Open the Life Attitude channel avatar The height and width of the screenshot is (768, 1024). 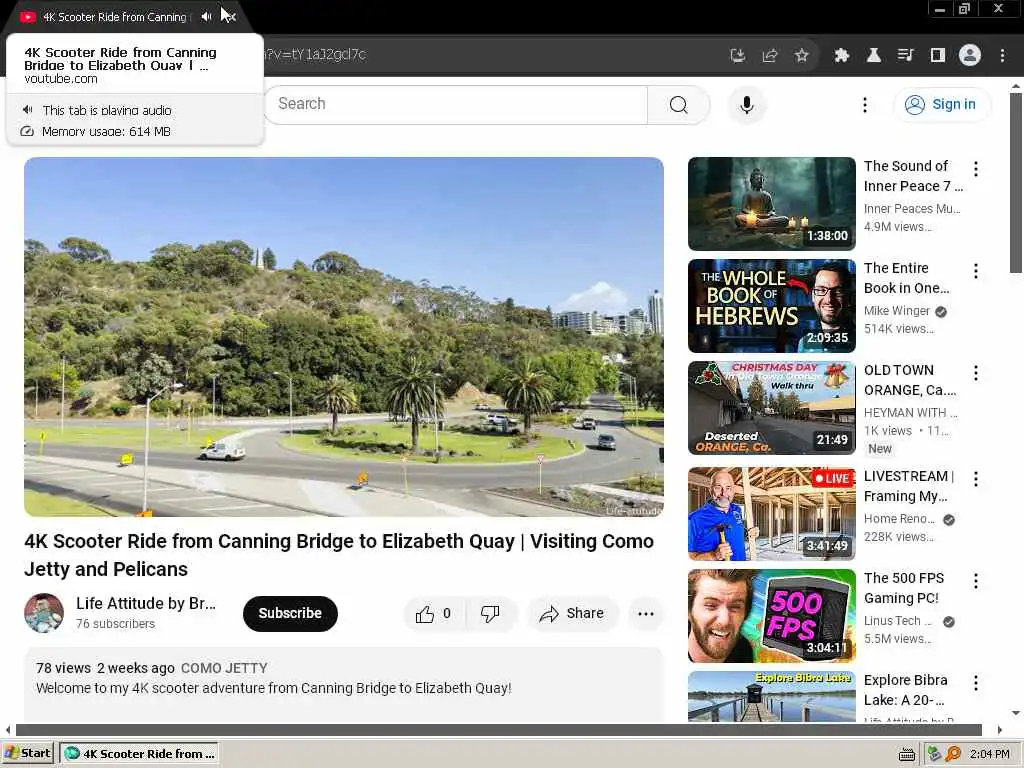[44, 613]
